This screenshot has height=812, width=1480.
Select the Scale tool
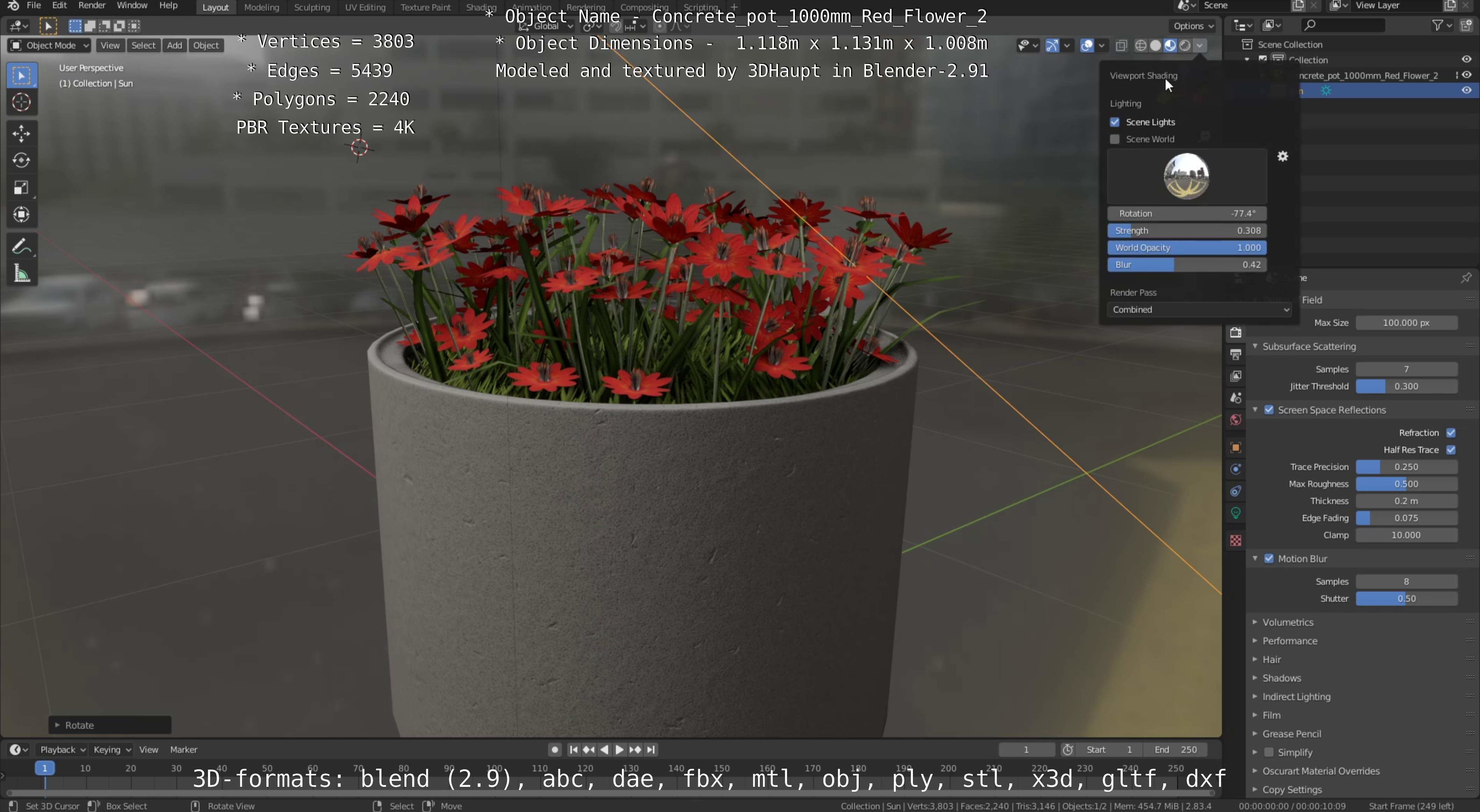pyautogui.click(x=22, y=187)
